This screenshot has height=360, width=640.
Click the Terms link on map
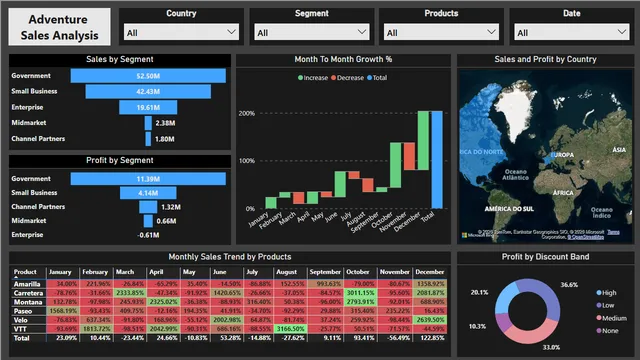(613, 232)
